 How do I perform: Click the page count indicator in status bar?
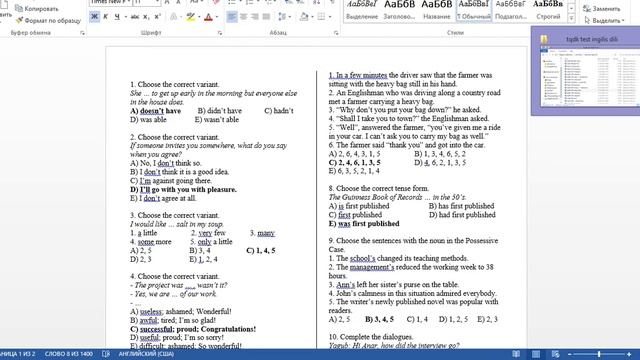pyautogui.click(x=17, y=354)
